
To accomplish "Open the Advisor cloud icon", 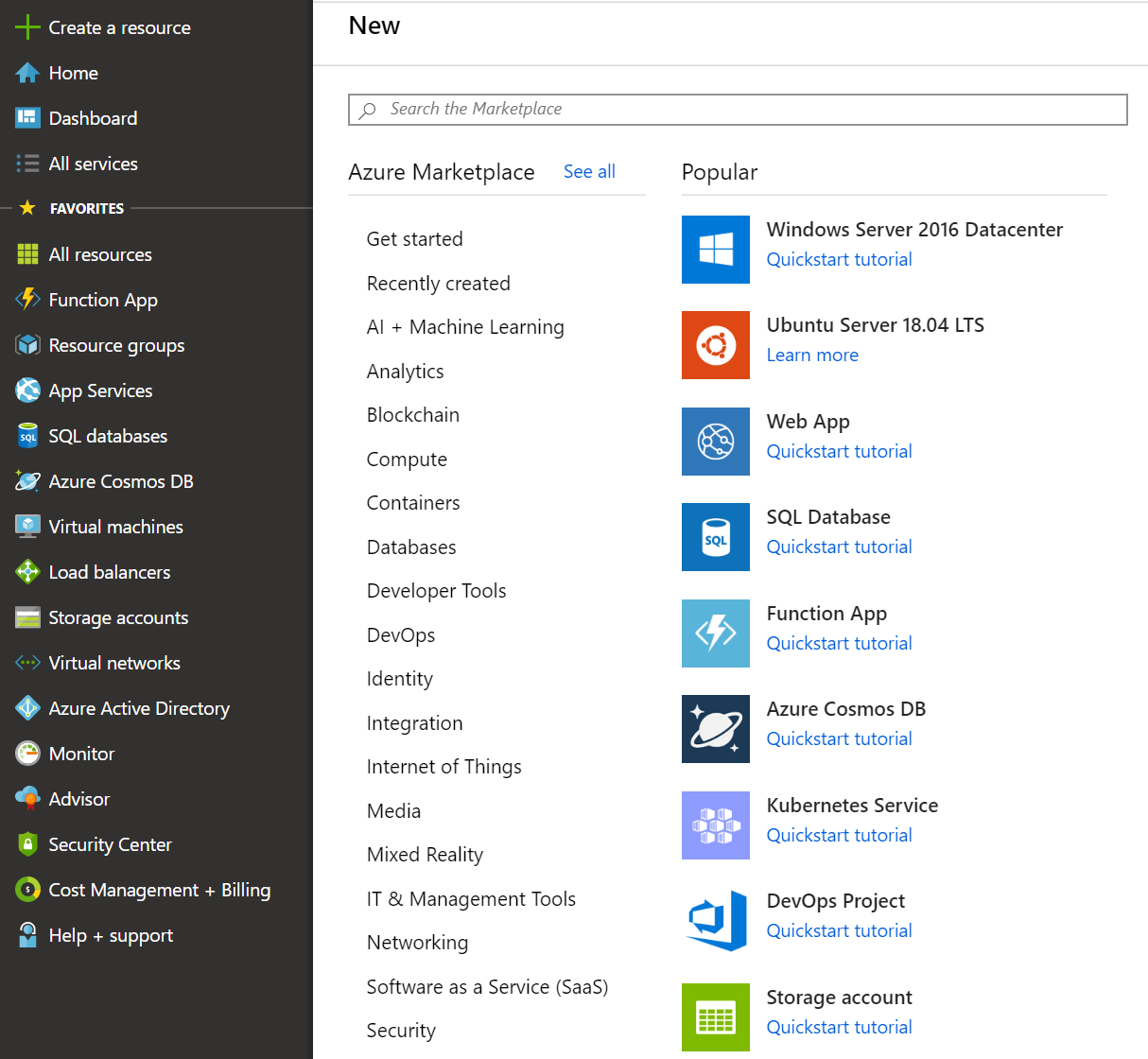I will point(28,799).
